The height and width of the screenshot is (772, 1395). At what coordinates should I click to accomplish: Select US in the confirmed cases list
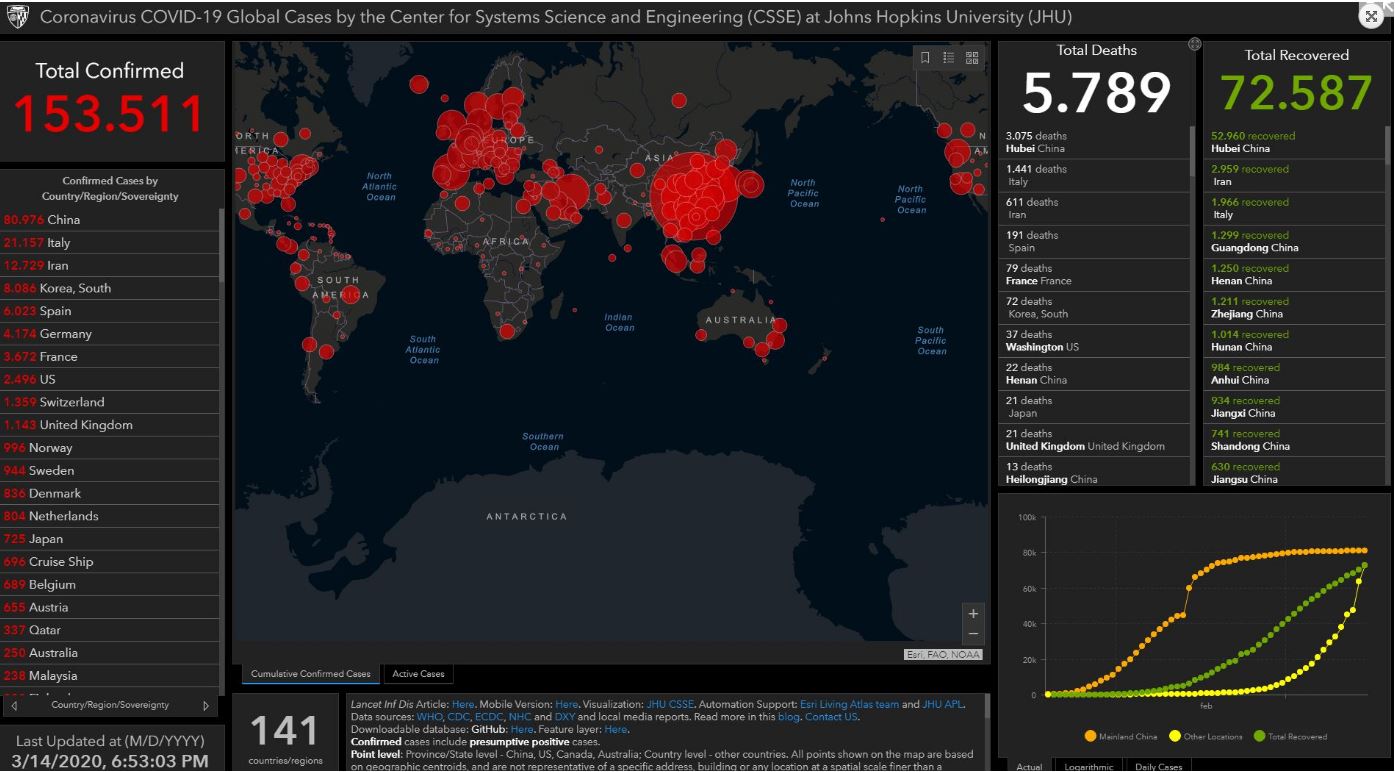point(110,379)
